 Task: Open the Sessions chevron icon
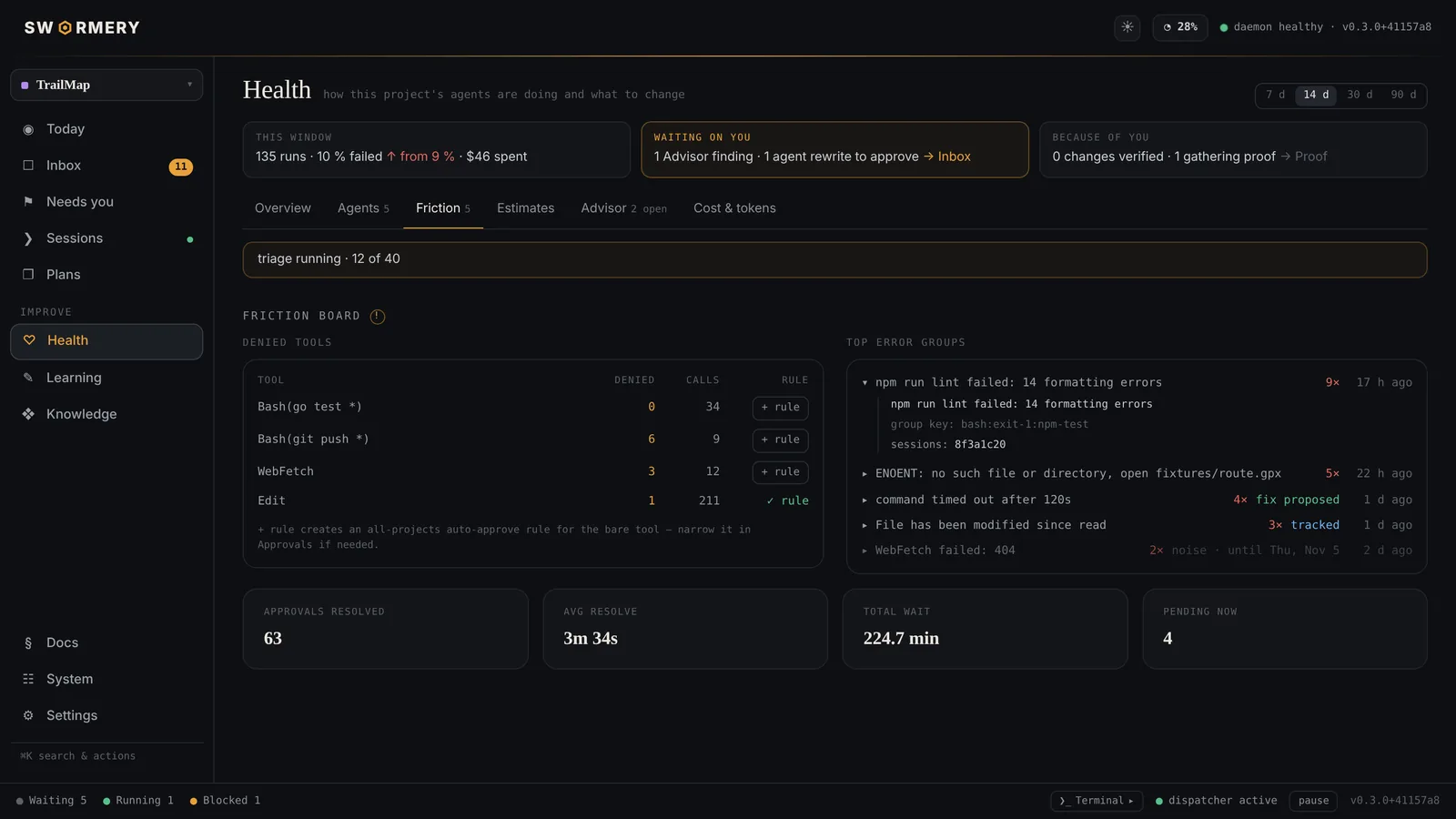(x=28, y=238)
